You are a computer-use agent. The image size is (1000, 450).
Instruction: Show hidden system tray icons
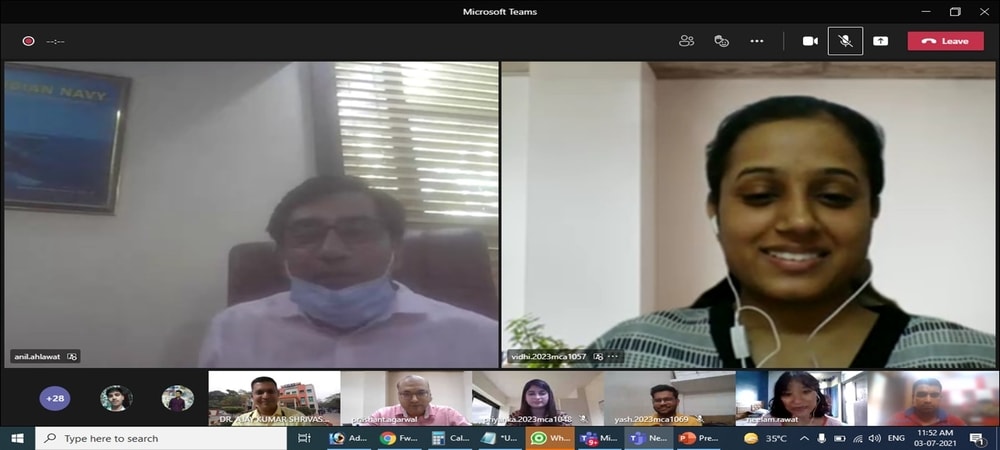pyautogui.click(x=803, y=438)
